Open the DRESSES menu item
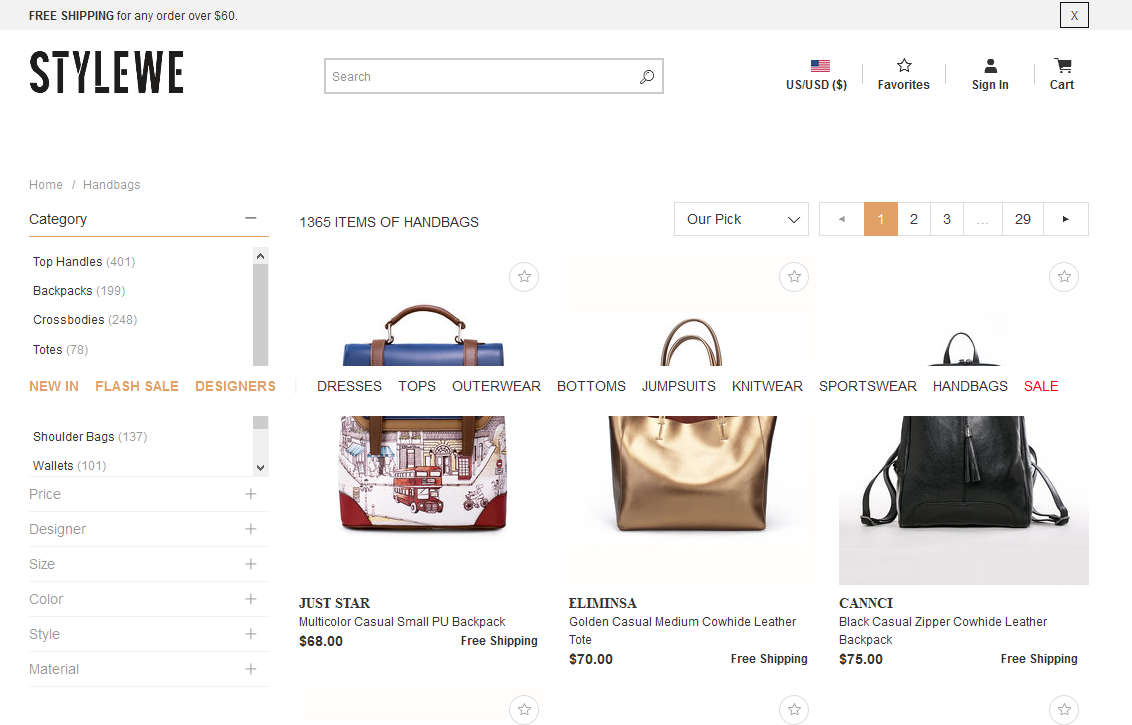The width and height of the screenshot is (1132, 725). point(349,386)
